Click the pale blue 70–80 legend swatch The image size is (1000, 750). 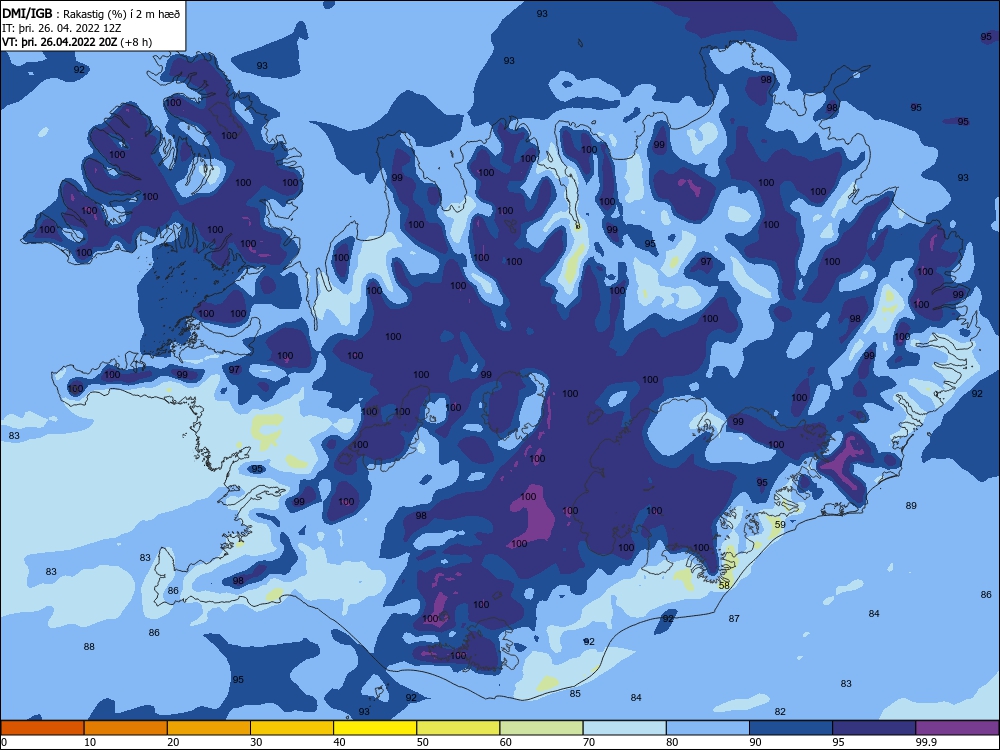[624, 728]
